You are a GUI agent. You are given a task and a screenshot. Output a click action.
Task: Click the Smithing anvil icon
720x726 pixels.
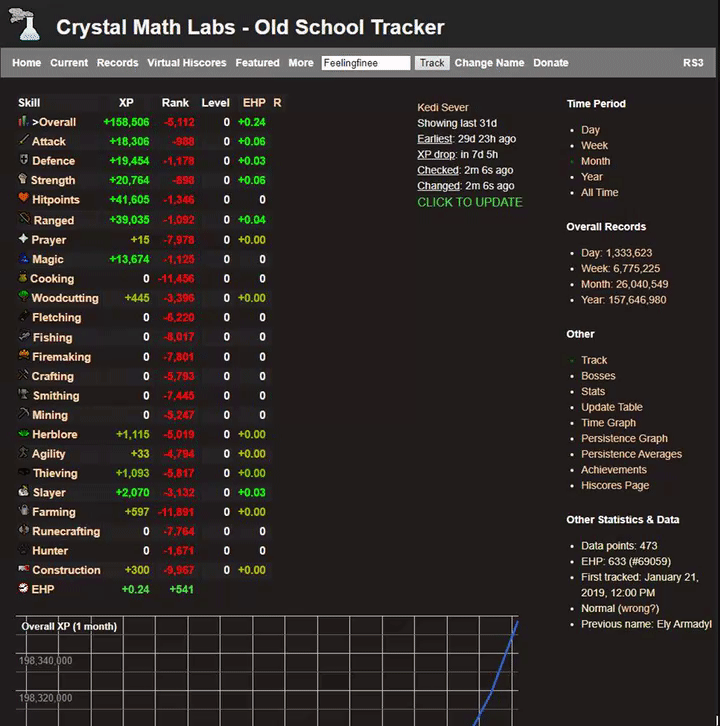[24, 394]
